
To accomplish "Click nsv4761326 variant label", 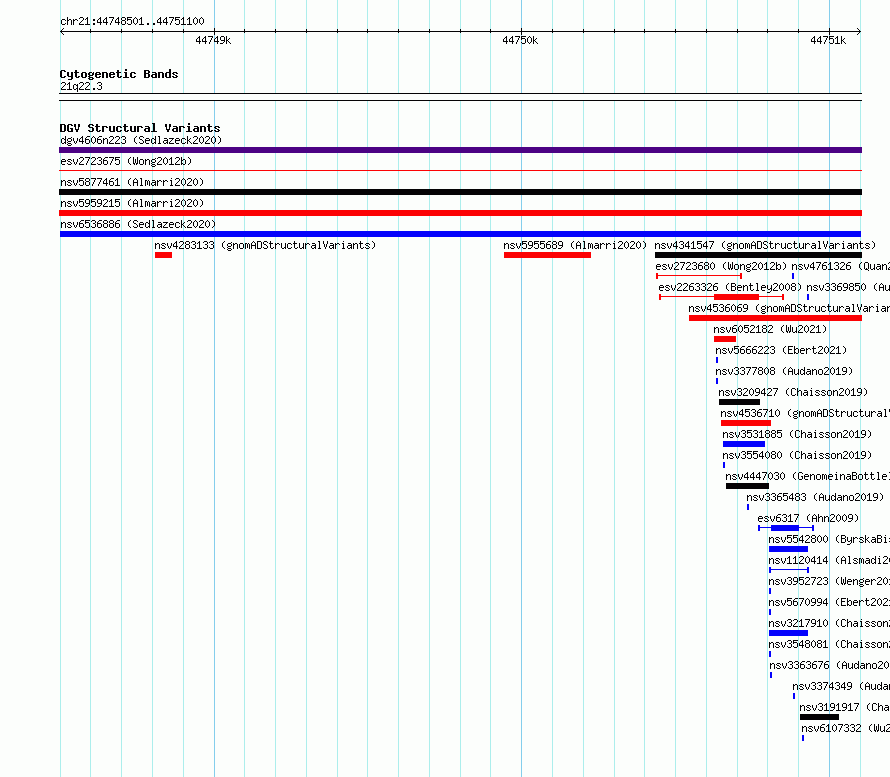I will tap(841, 266).
